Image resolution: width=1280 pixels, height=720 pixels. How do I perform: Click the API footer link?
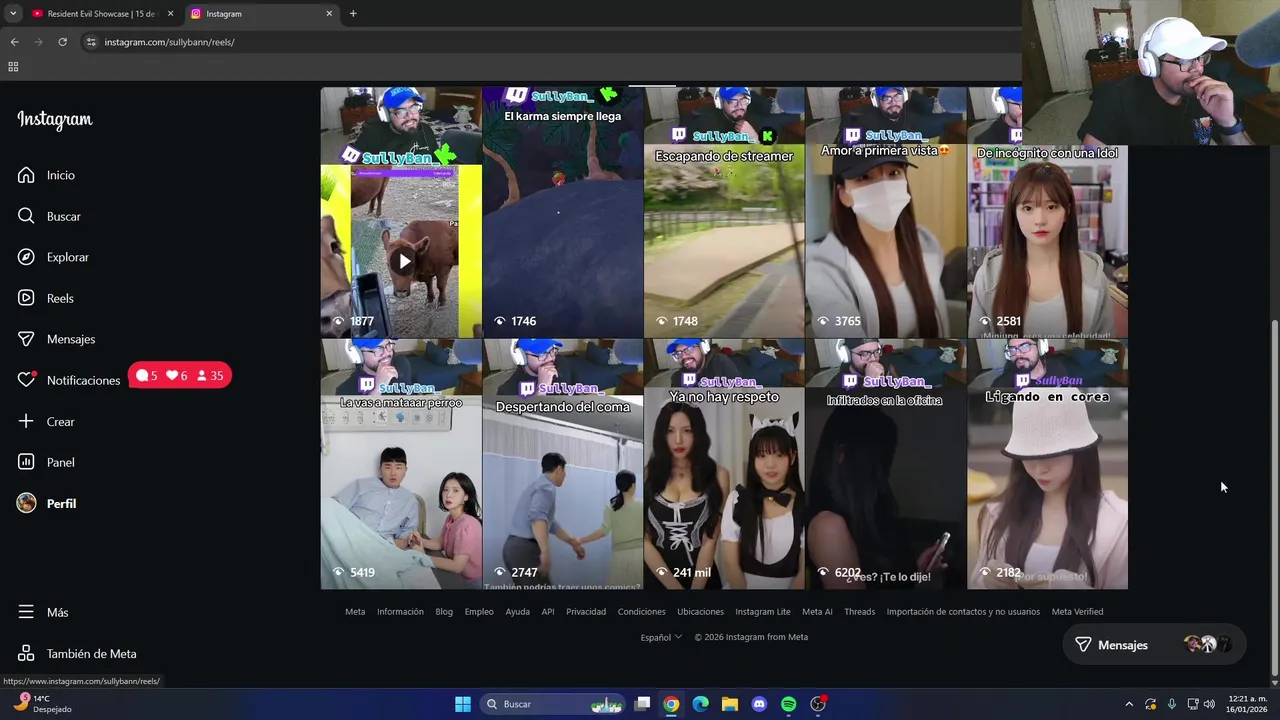tap(548, 612)
